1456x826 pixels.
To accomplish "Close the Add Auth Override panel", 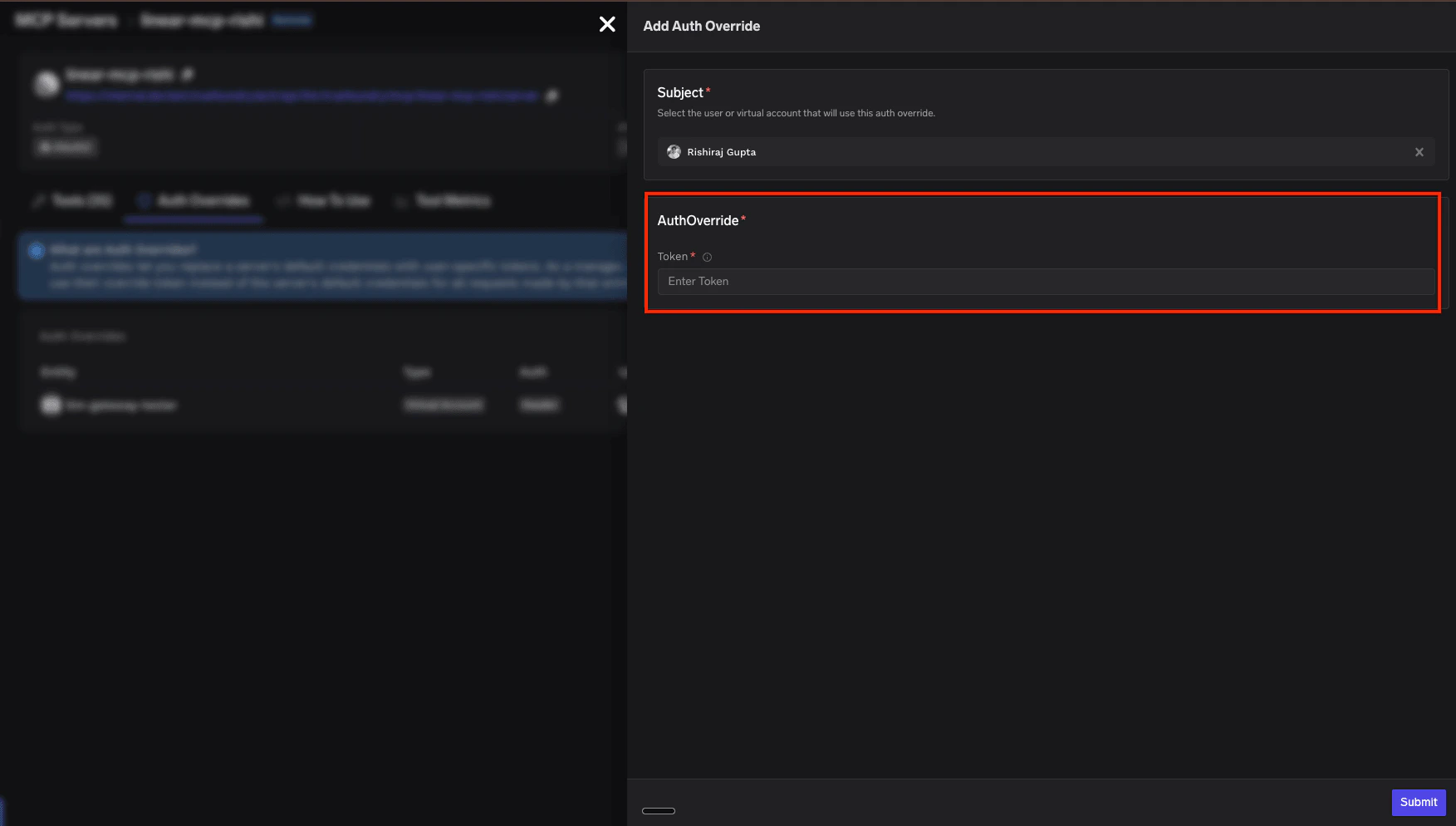I will pyautogui.click(x=607, y=24).
